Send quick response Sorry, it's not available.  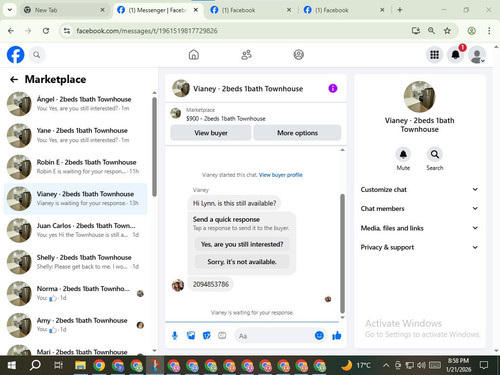click(x=242, y=262)
